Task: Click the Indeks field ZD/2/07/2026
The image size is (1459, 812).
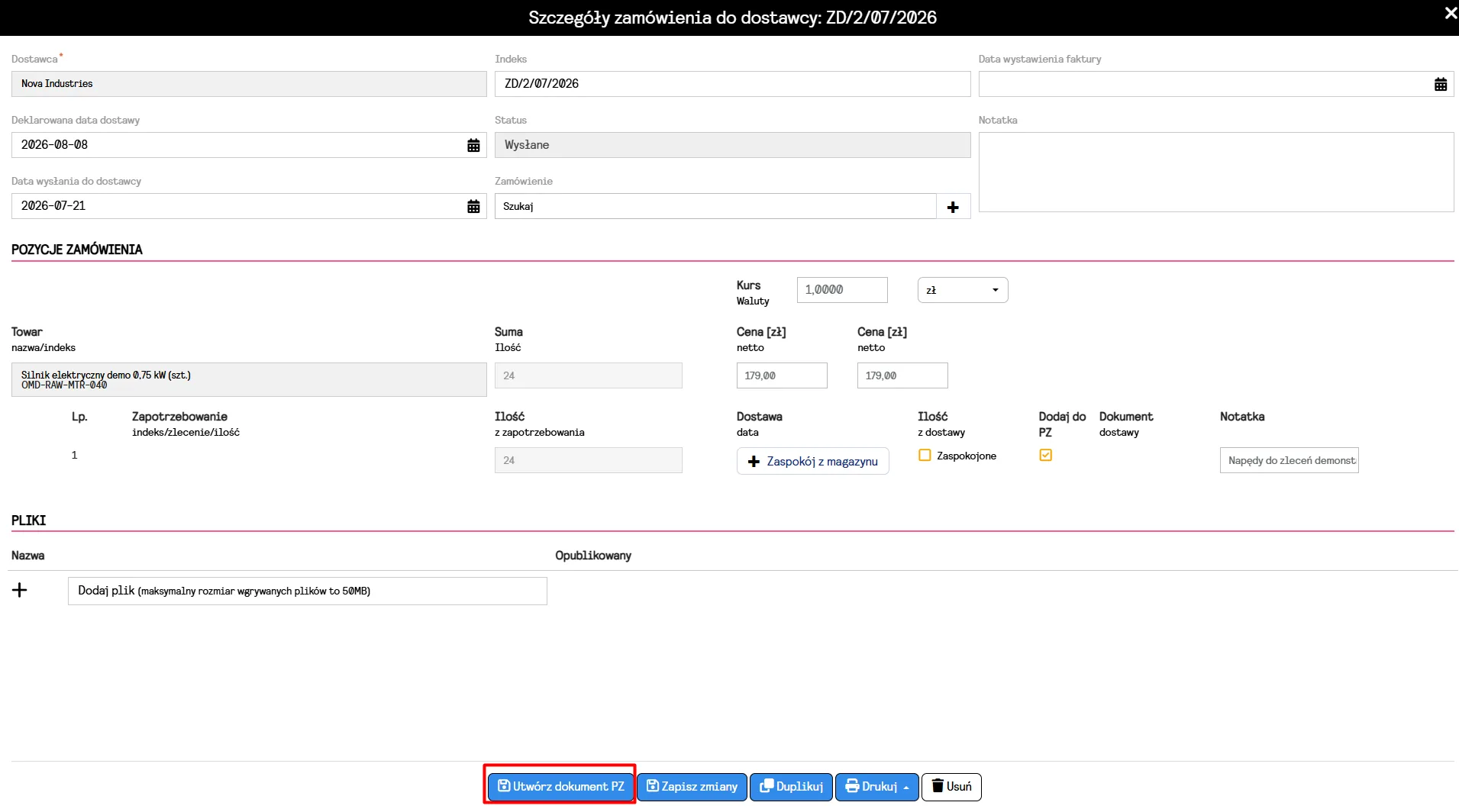Action: coord(732,84)
